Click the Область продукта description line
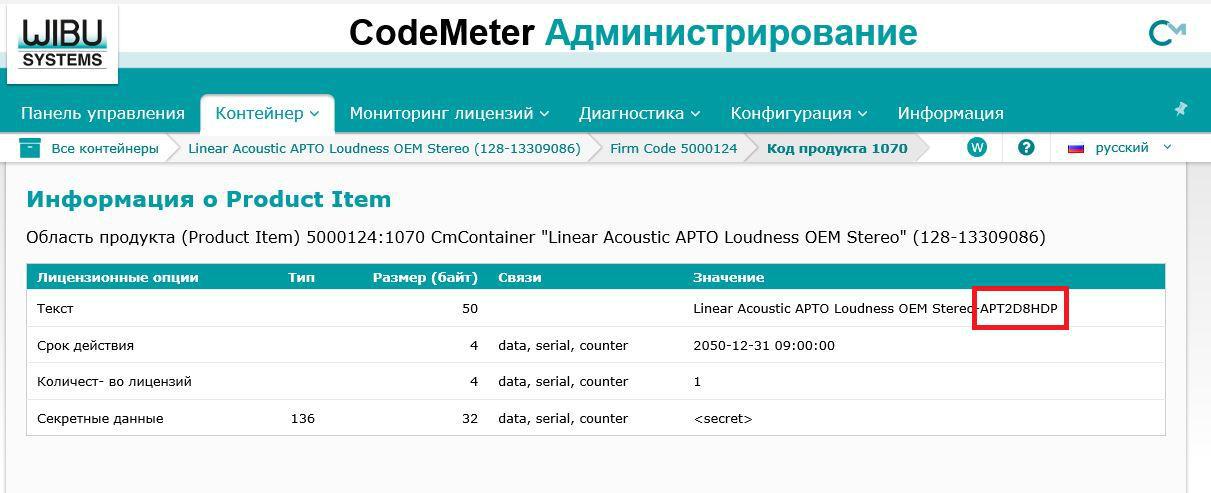This screenshot has height=493, width=1211. pos(535,237)
